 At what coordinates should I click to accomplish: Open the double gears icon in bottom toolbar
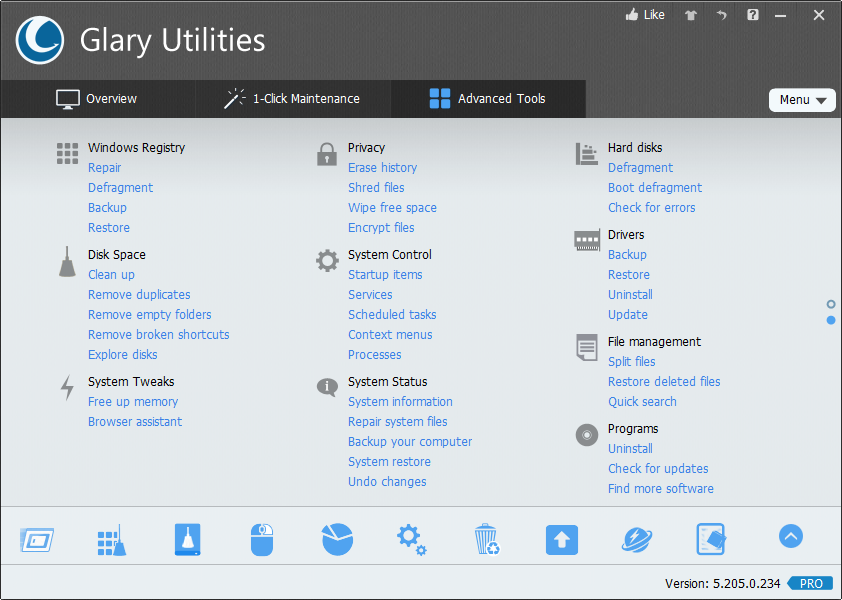tap(412, 540)
